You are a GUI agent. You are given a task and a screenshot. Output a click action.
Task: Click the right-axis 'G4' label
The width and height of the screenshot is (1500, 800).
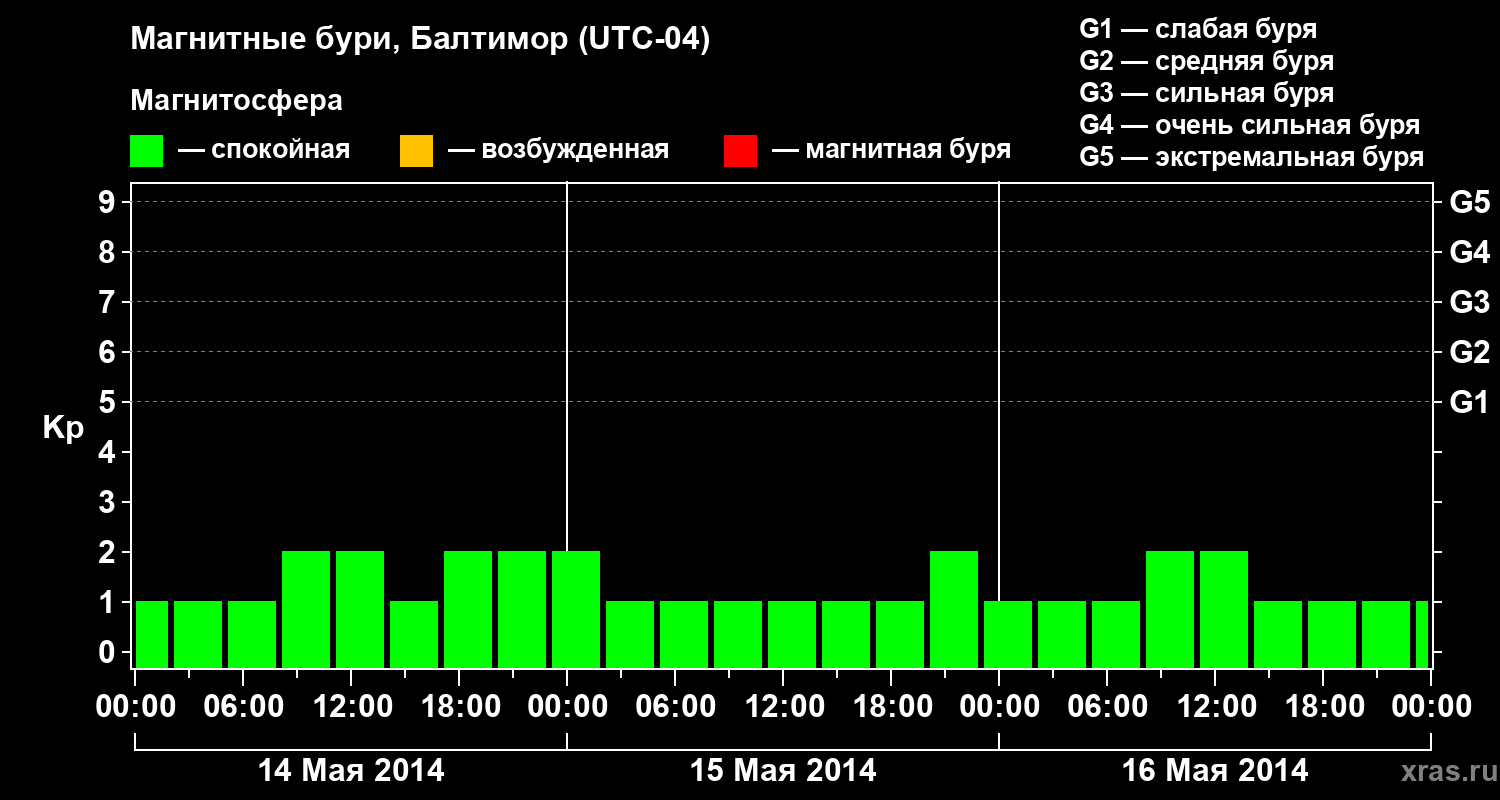pyautogui.click(x=1470, y=252)
